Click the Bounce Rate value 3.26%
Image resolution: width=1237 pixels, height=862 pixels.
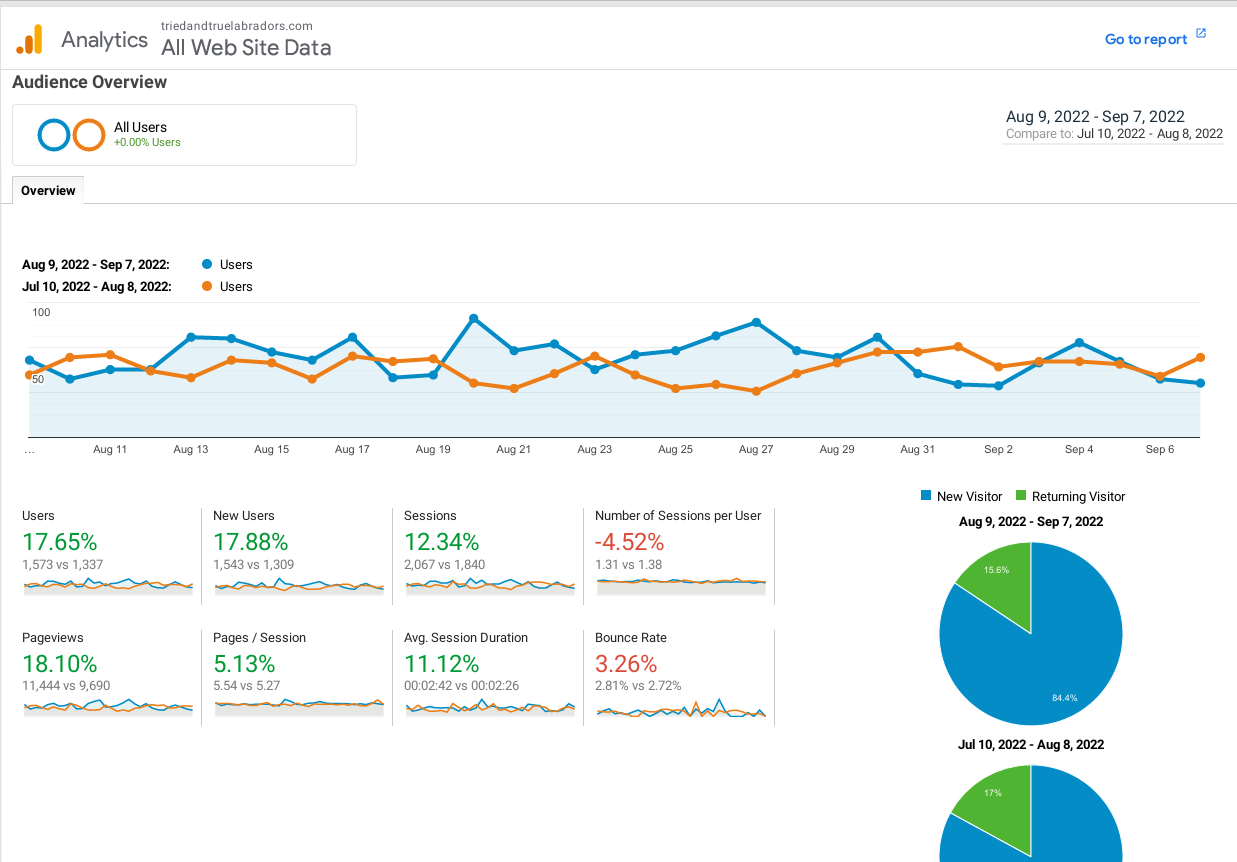[626, 664]
